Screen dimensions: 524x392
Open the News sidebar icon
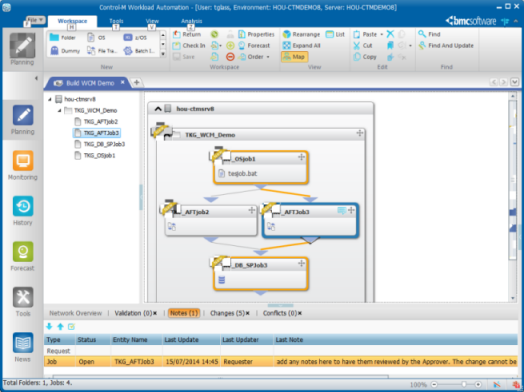[x=23, y=343]
